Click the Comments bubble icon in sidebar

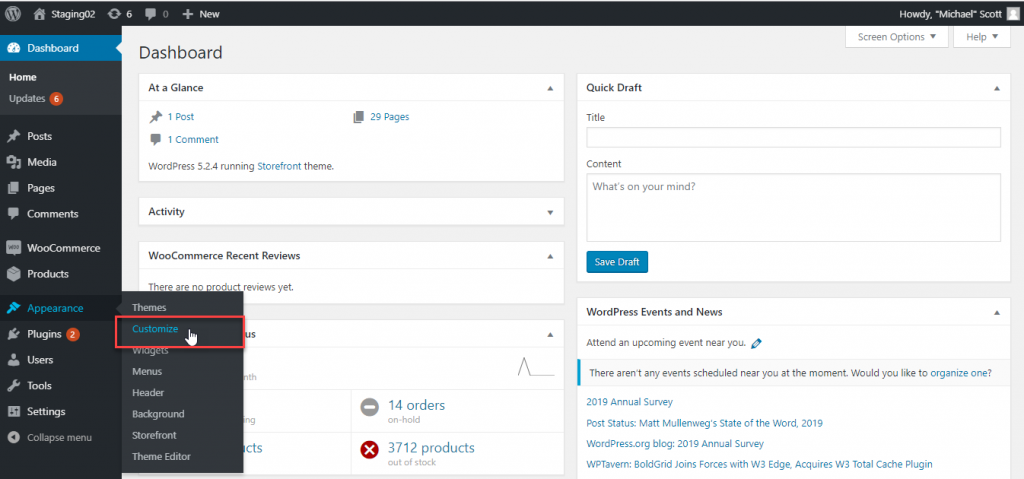click(13, 214)
